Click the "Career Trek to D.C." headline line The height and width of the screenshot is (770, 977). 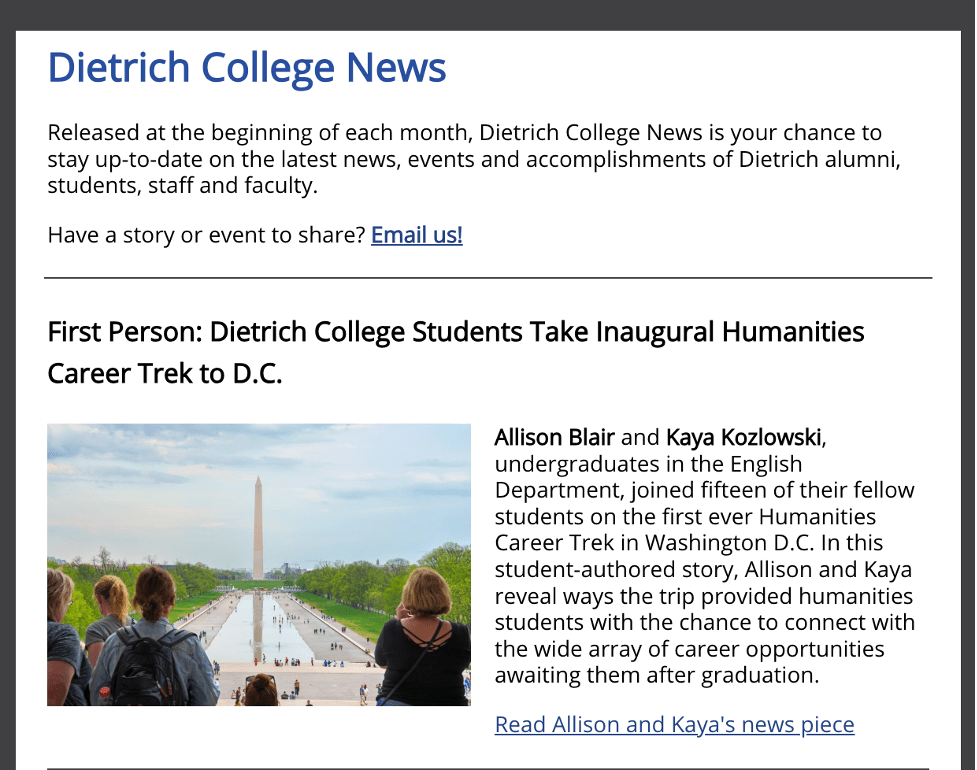coord(165,374)
